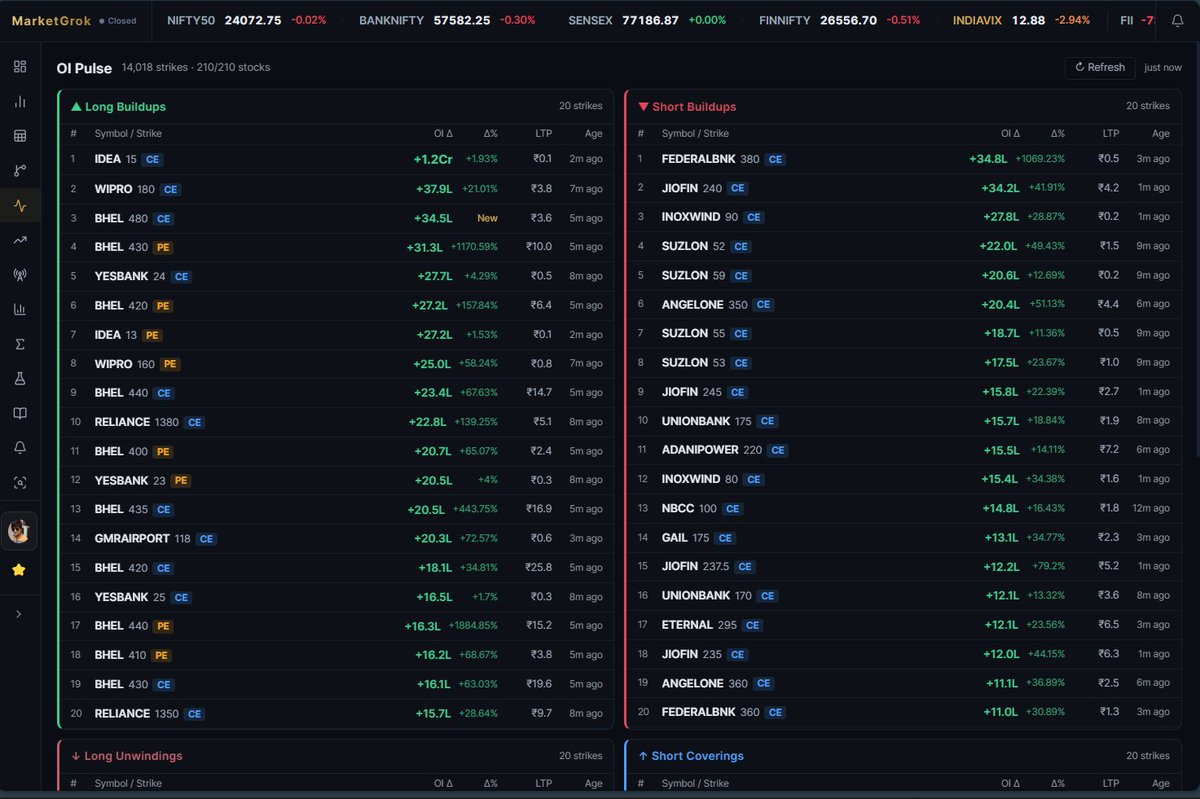The image size is (1200, 799).
Task: Select the ETERNAL 295 CE row
Action: click(x=903, y=625)
